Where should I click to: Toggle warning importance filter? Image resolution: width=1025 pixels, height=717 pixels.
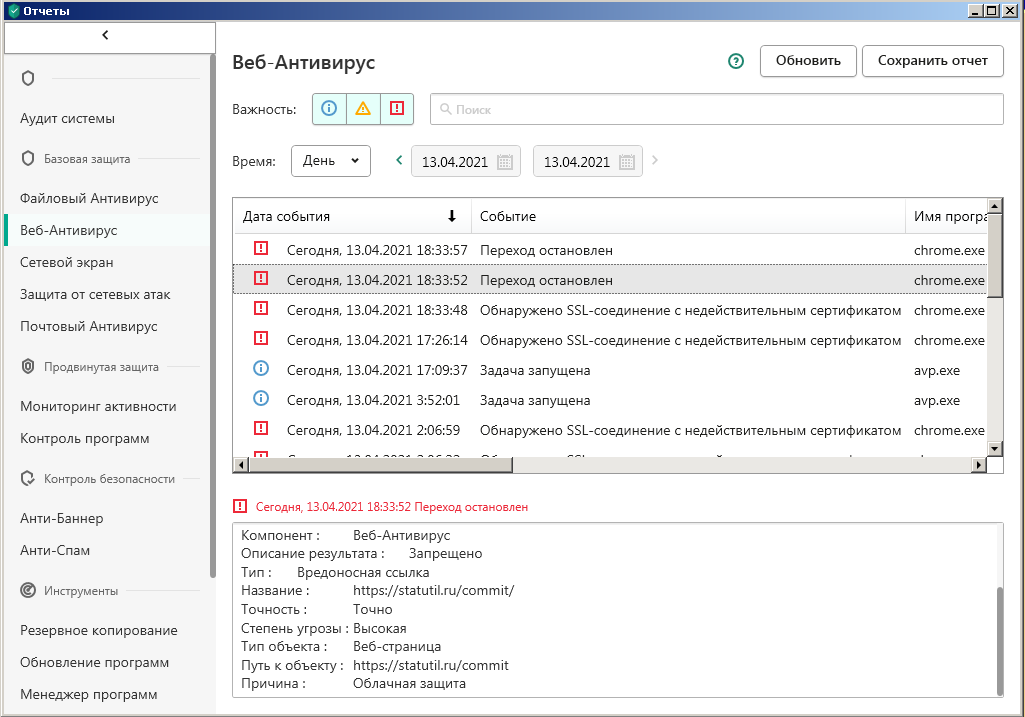[363, 109]
